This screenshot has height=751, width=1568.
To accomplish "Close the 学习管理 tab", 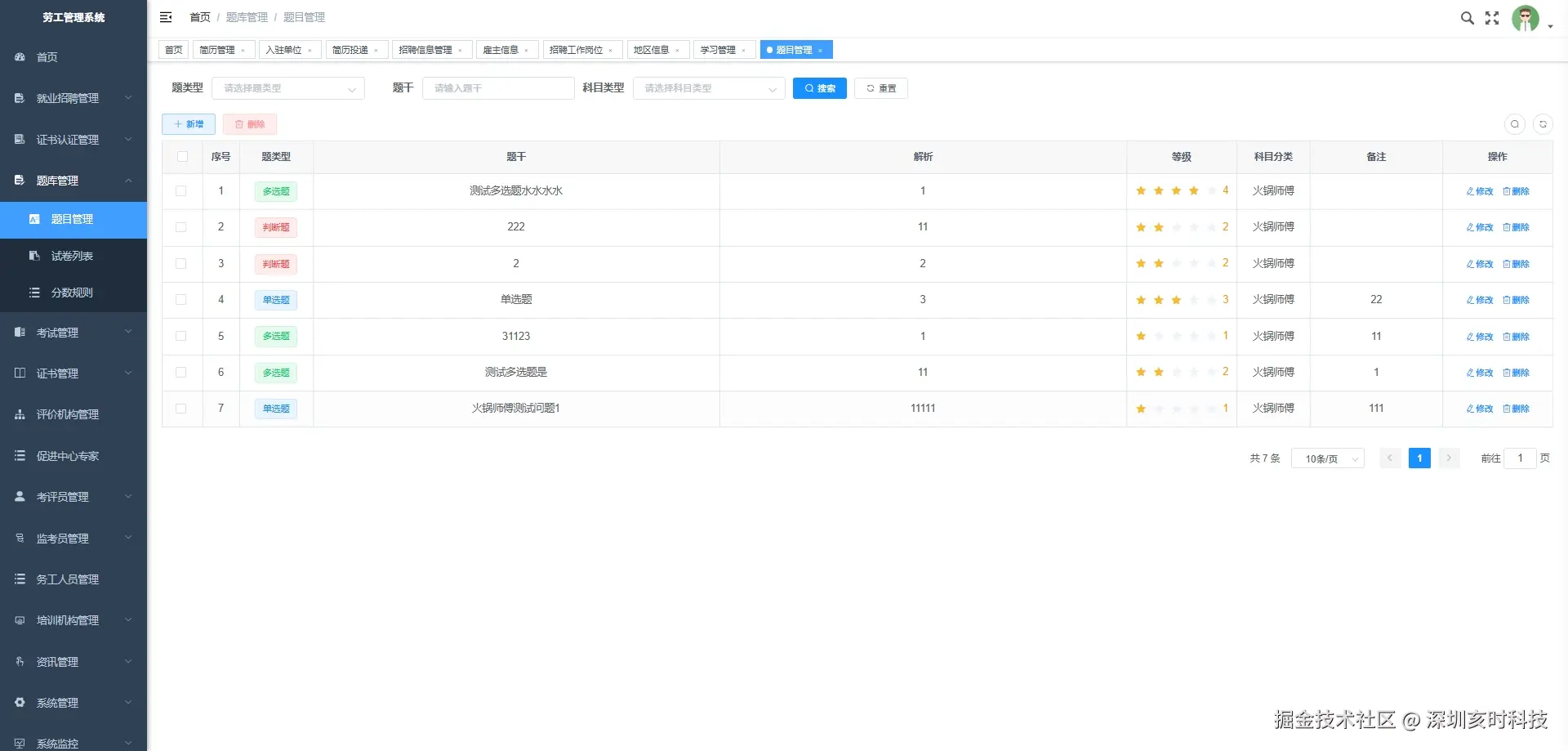I will (743, 51).
